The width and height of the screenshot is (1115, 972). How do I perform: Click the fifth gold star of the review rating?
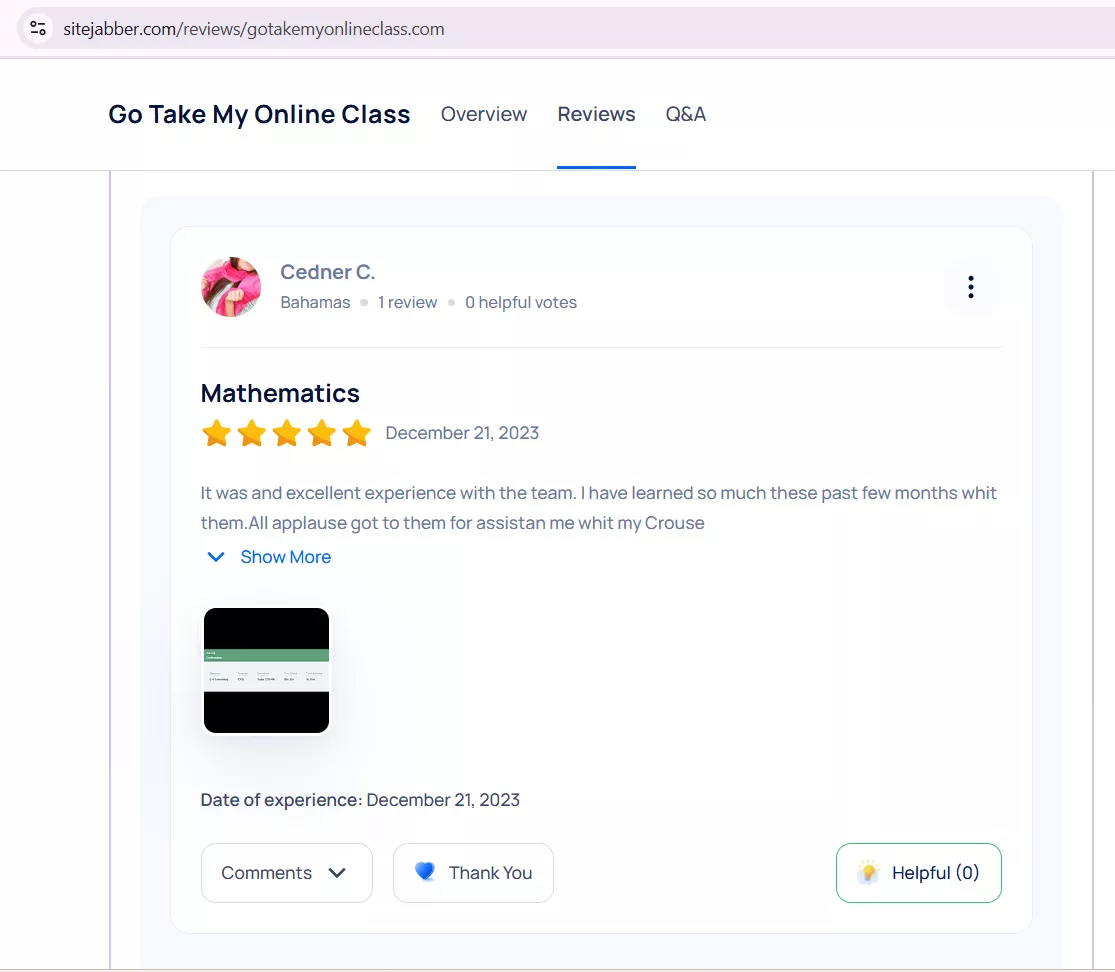click(356, 432)
